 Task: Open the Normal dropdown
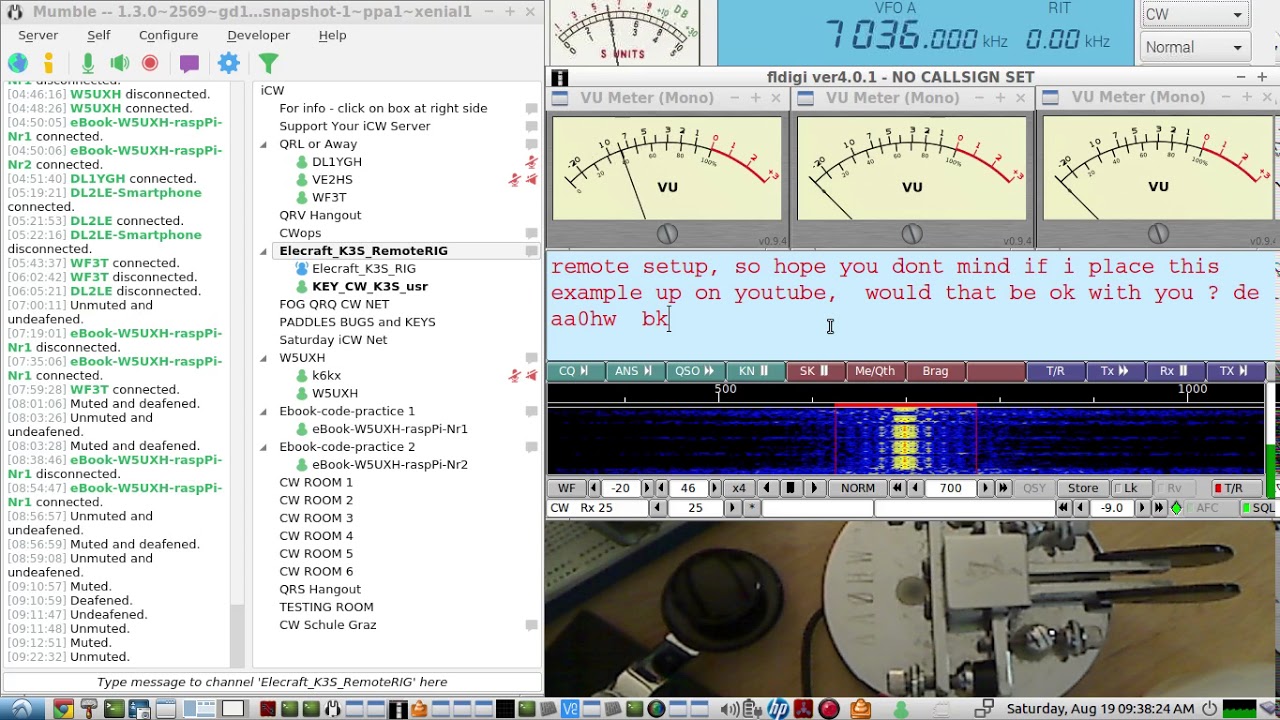[x=1195, y=47]
